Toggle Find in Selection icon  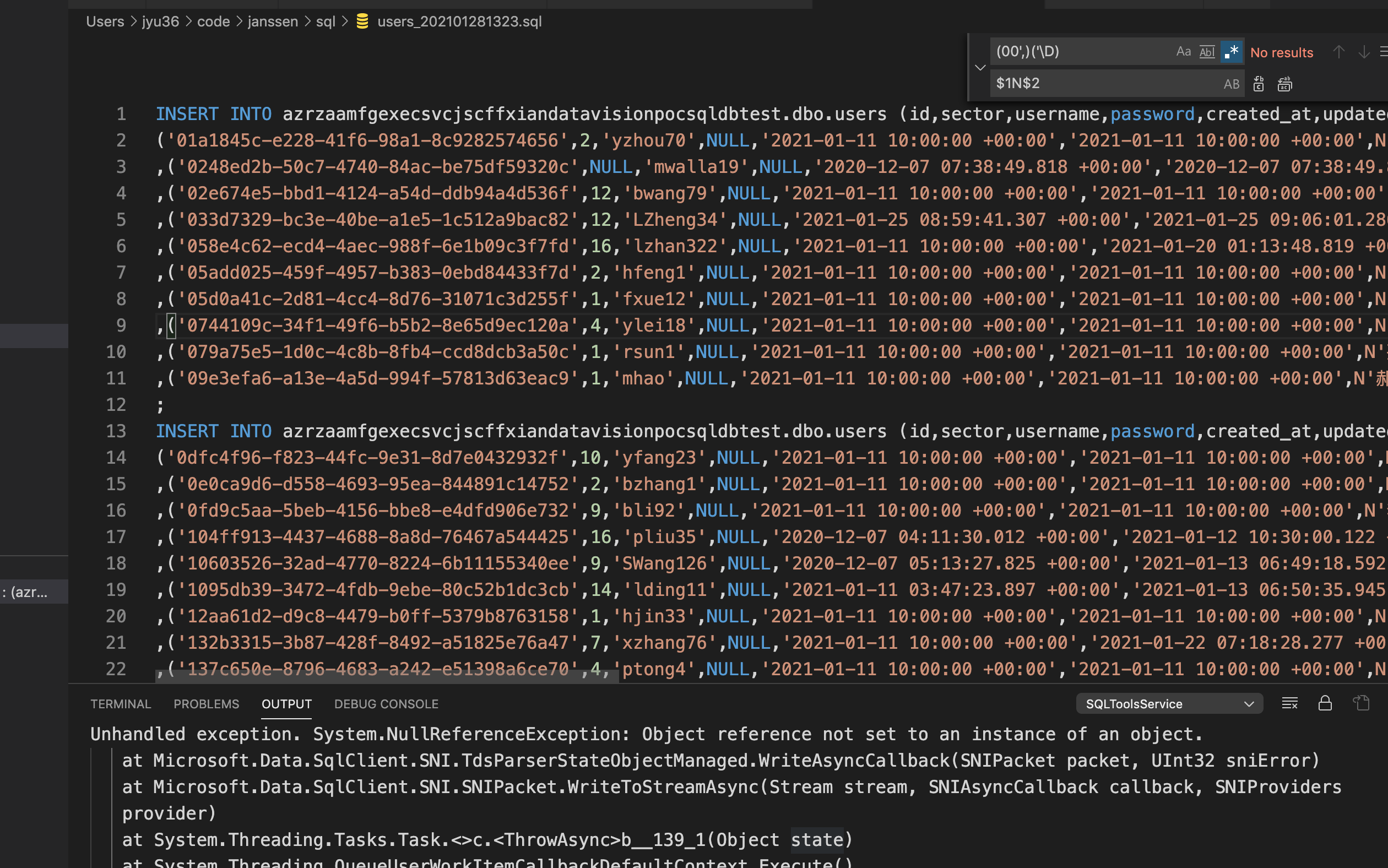(1383, 52)
